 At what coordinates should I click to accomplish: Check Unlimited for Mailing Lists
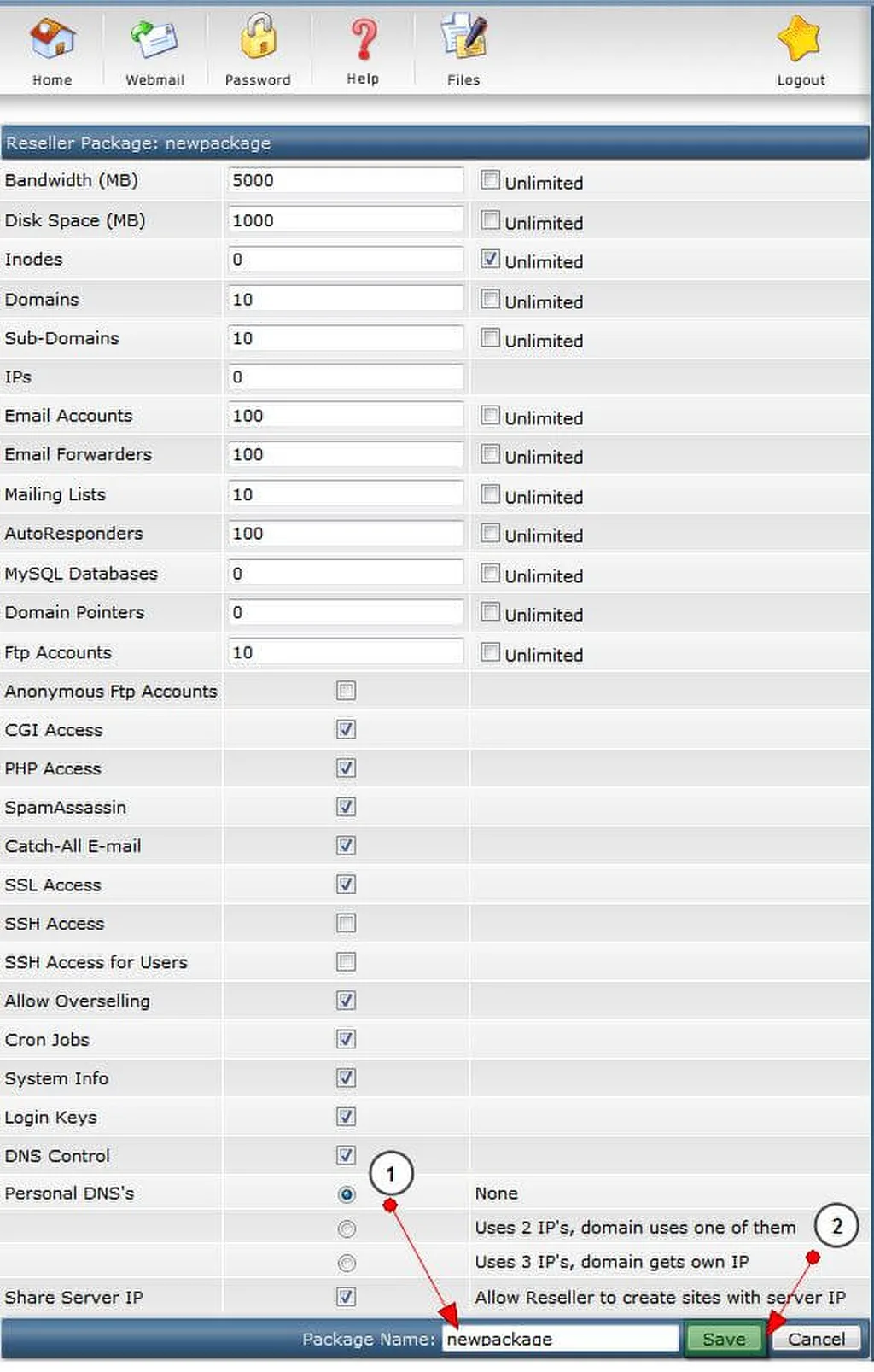490,493
